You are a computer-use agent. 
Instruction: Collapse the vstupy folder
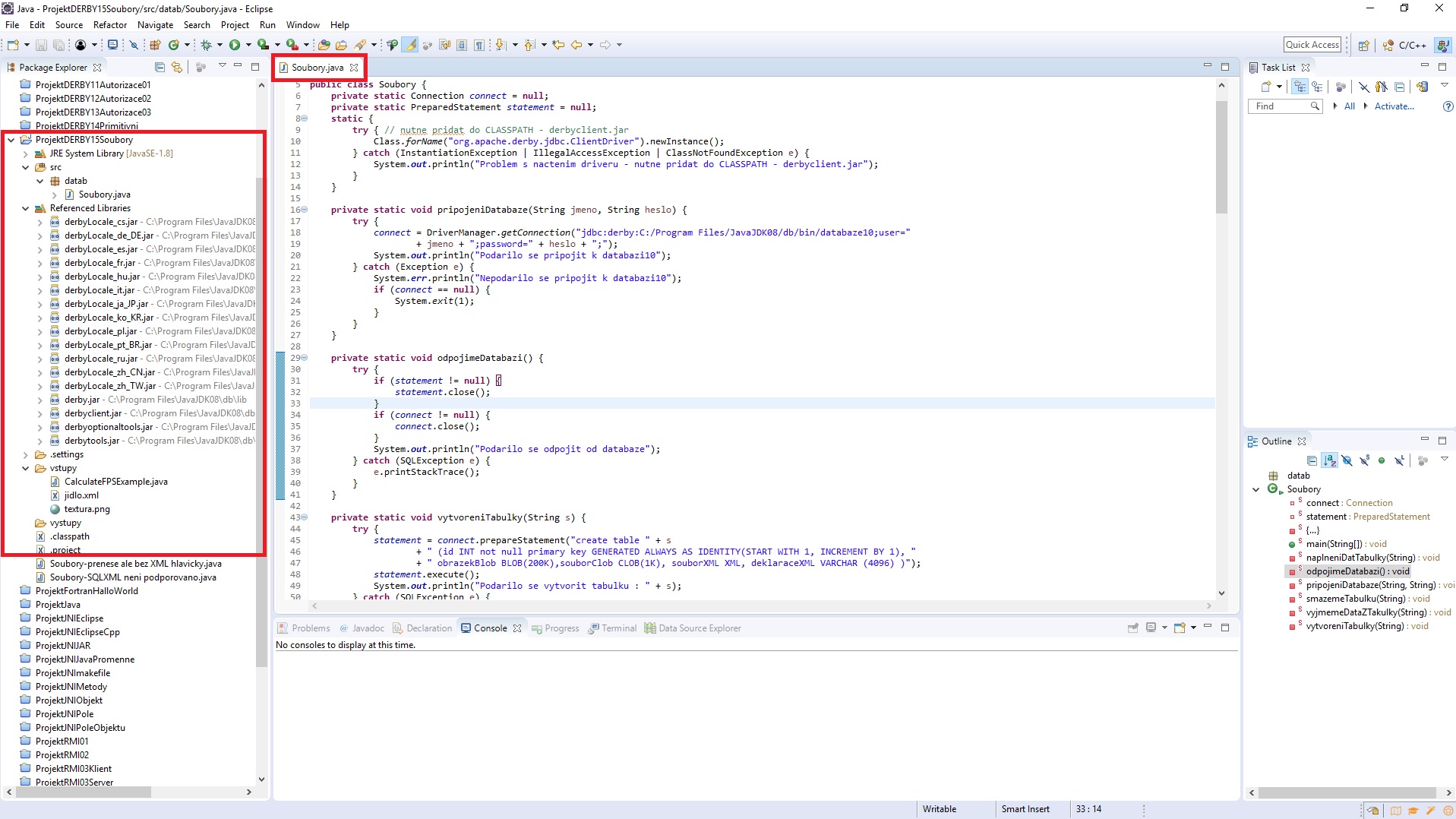pos(26,468)
